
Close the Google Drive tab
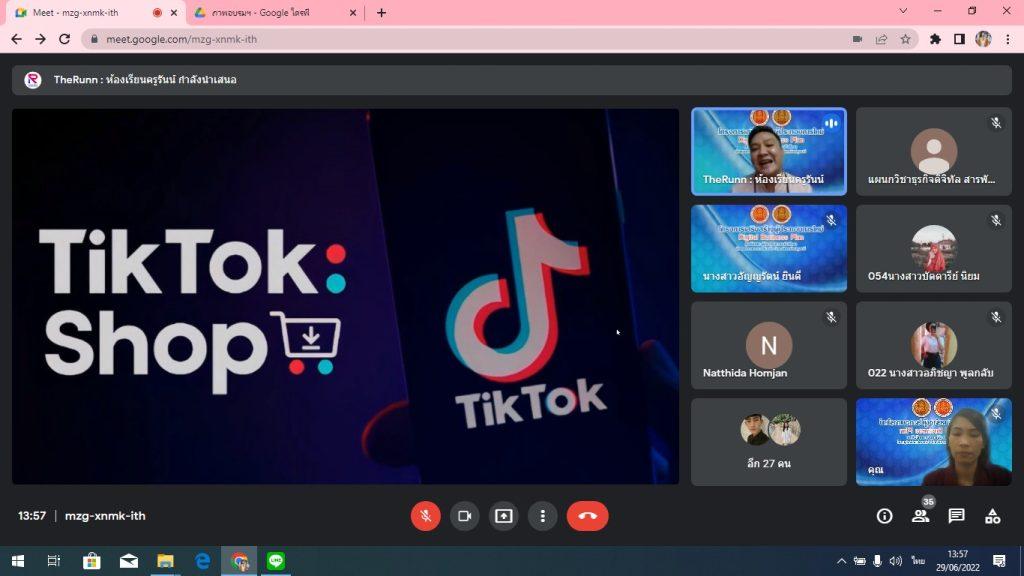coord(353,12)
